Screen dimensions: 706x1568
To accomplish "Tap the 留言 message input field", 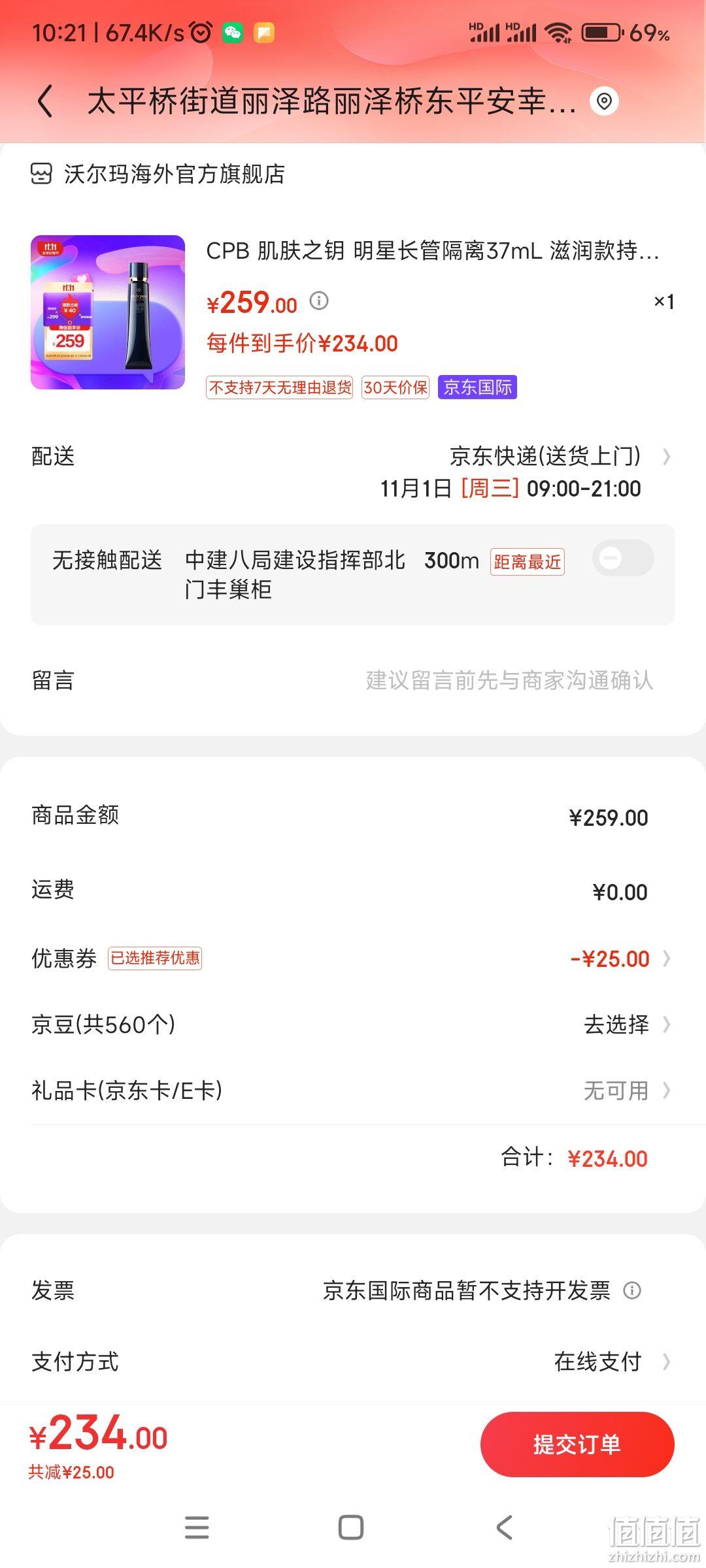I will point(353,680).
